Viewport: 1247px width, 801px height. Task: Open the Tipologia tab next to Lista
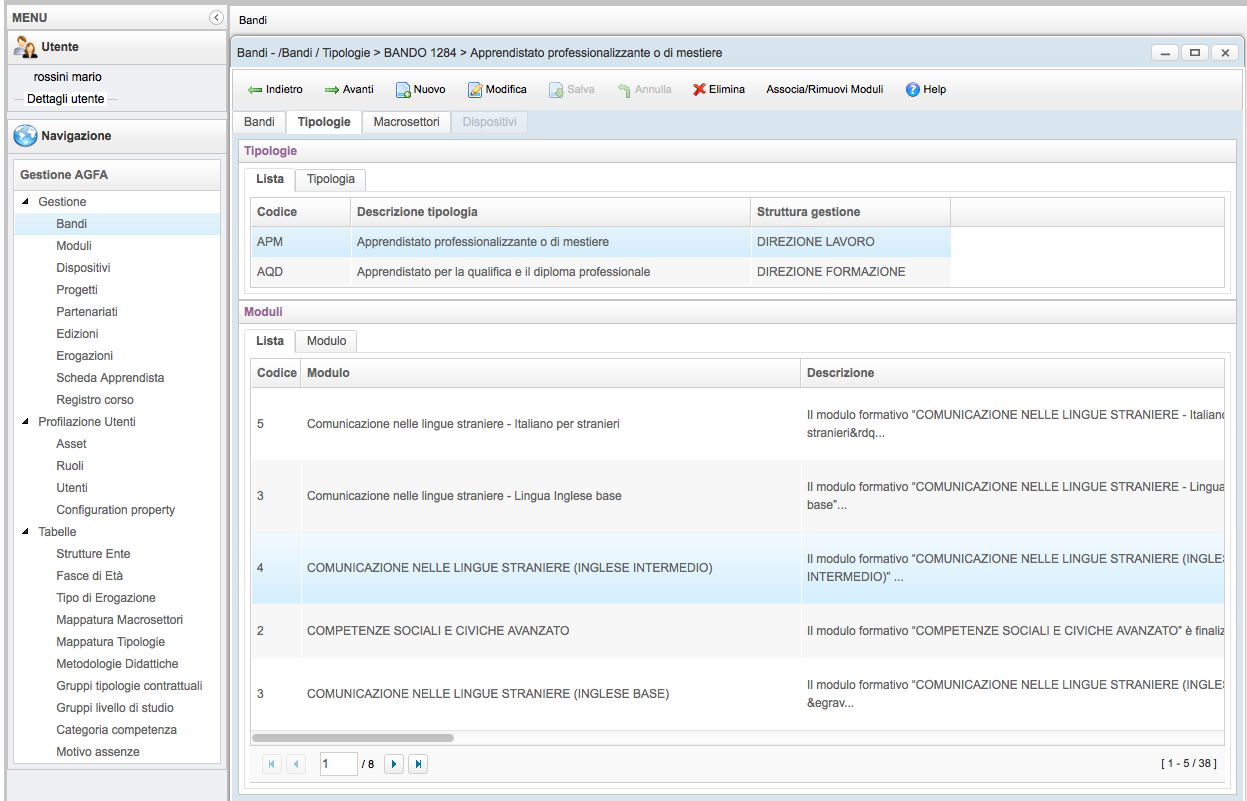(x=330, y=179)
